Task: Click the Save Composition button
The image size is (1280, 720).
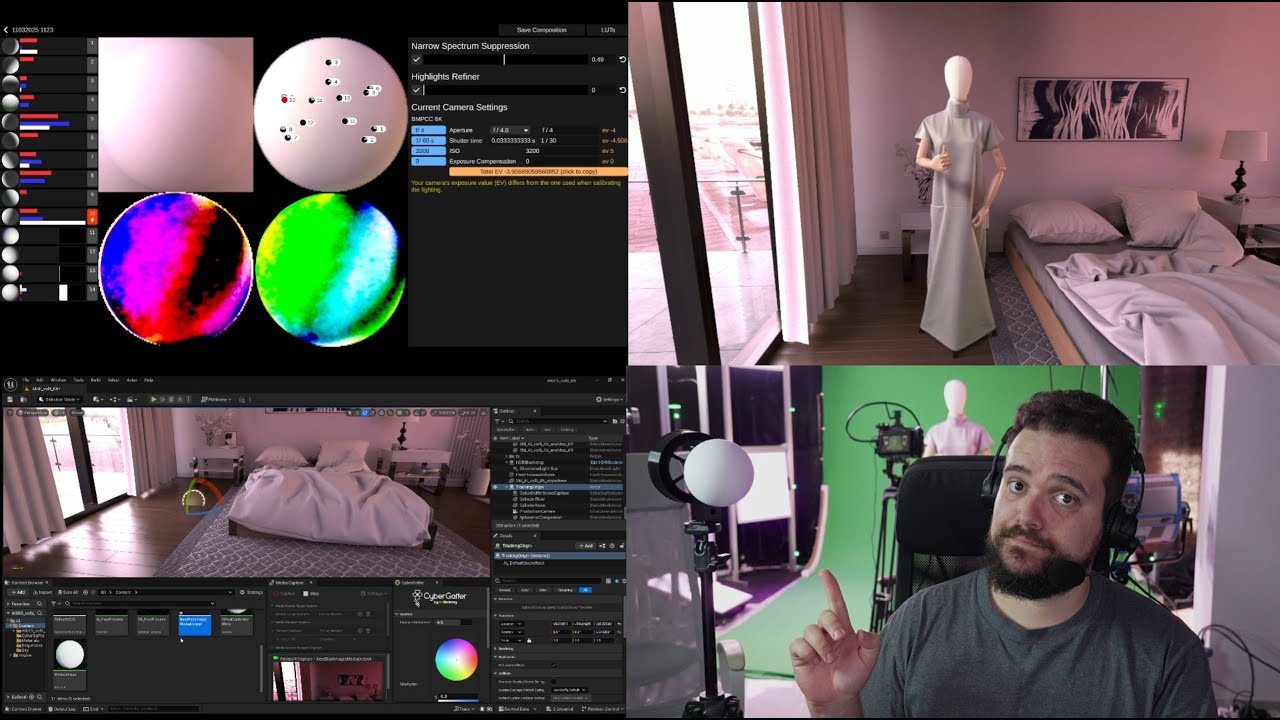Action: (541, 30)
